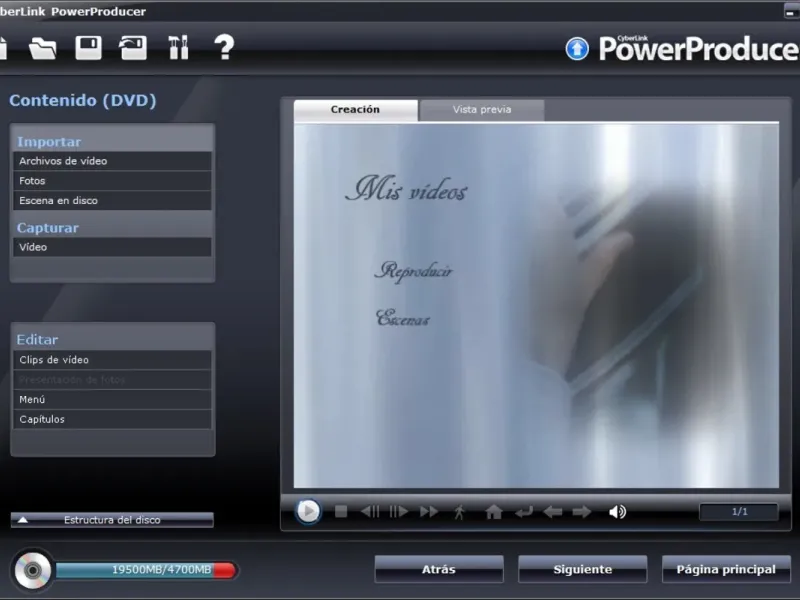The width and height of the screenshot is (800, 600).
Task: Switch to the Vista previa tab
Action: click(482, 110)
